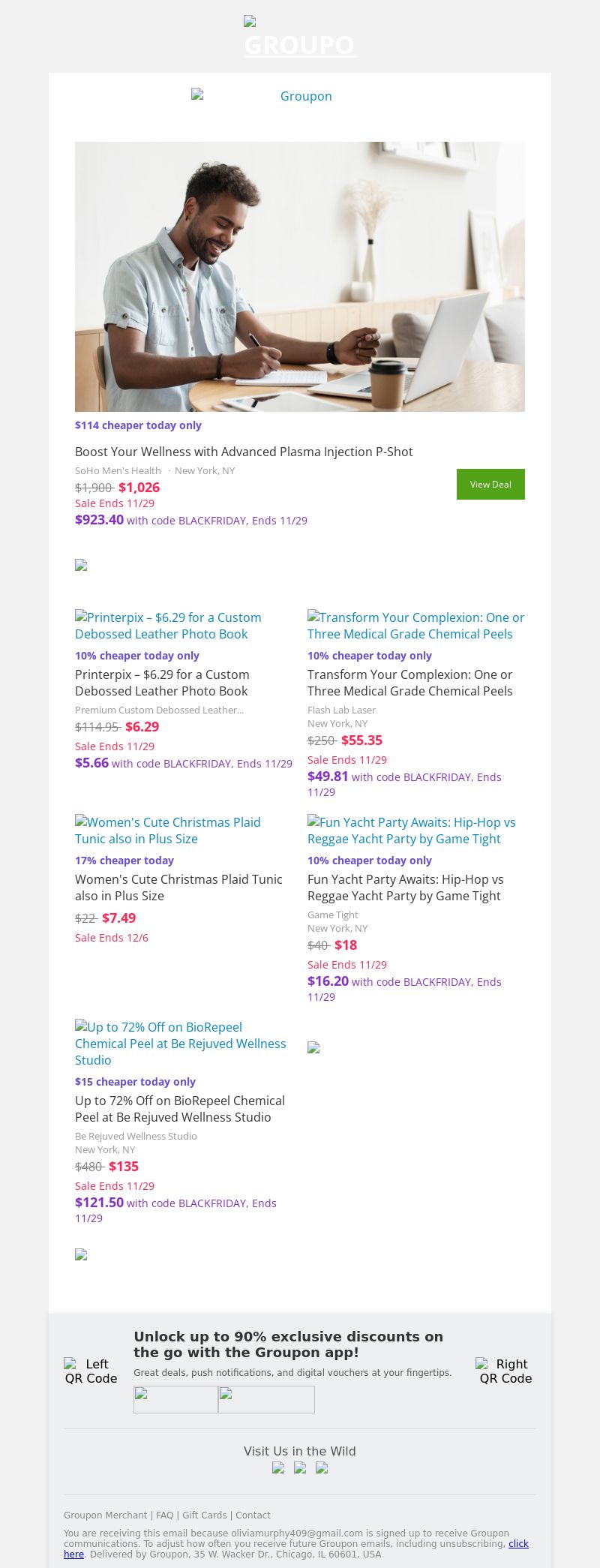Image resolution: width=600 pixels, height=1568 pixels.
Task: Open the man-at-laptop hero deal image
Action: (x=300, y=276)
